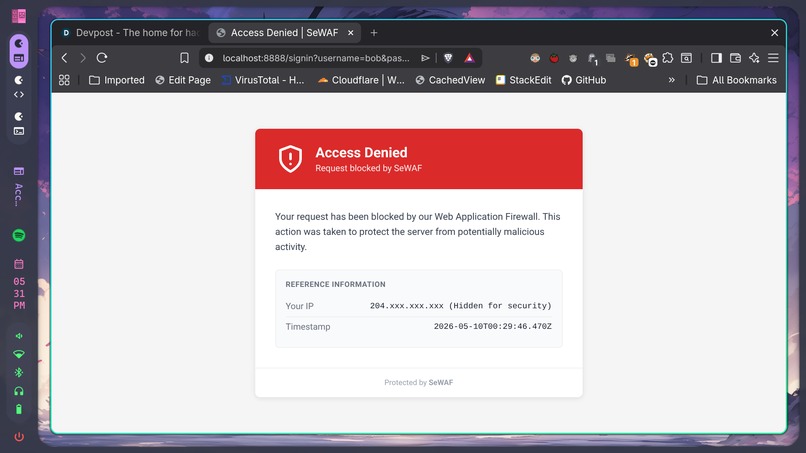Open the apps grid in bookmarks bar

pyautogui.click(x=64, y=80)
